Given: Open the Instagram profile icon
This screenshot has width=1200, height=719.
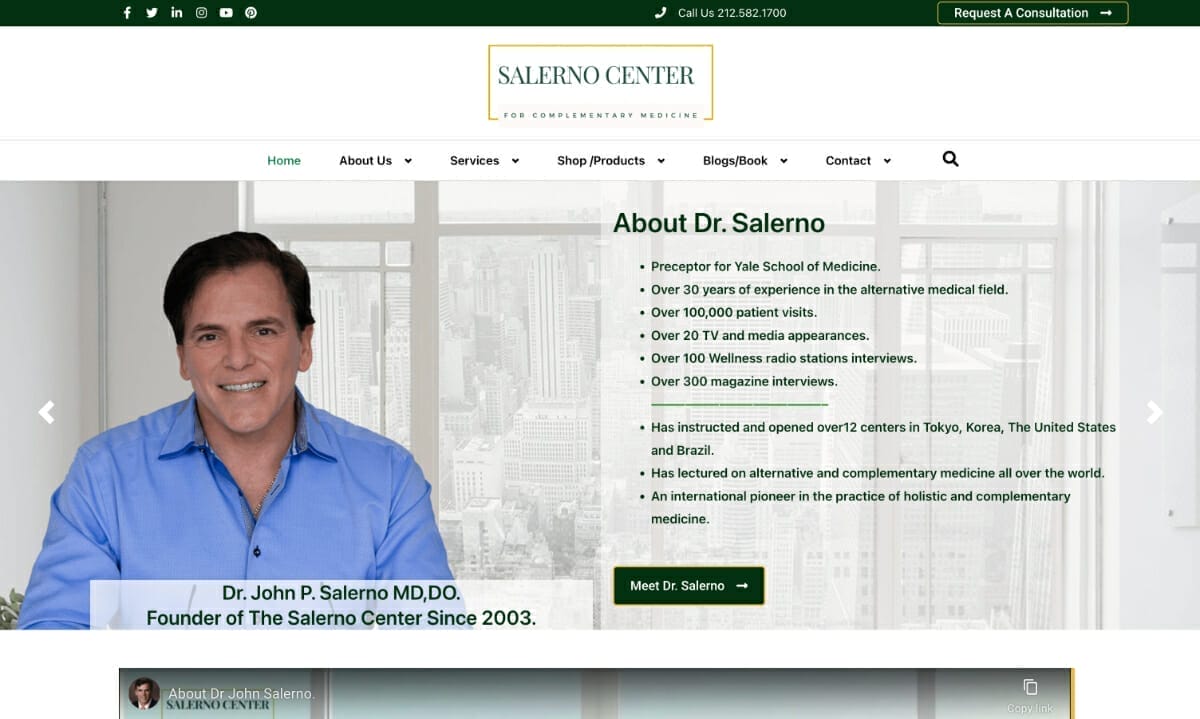Looking at the screenshot, I should [201, 13].
